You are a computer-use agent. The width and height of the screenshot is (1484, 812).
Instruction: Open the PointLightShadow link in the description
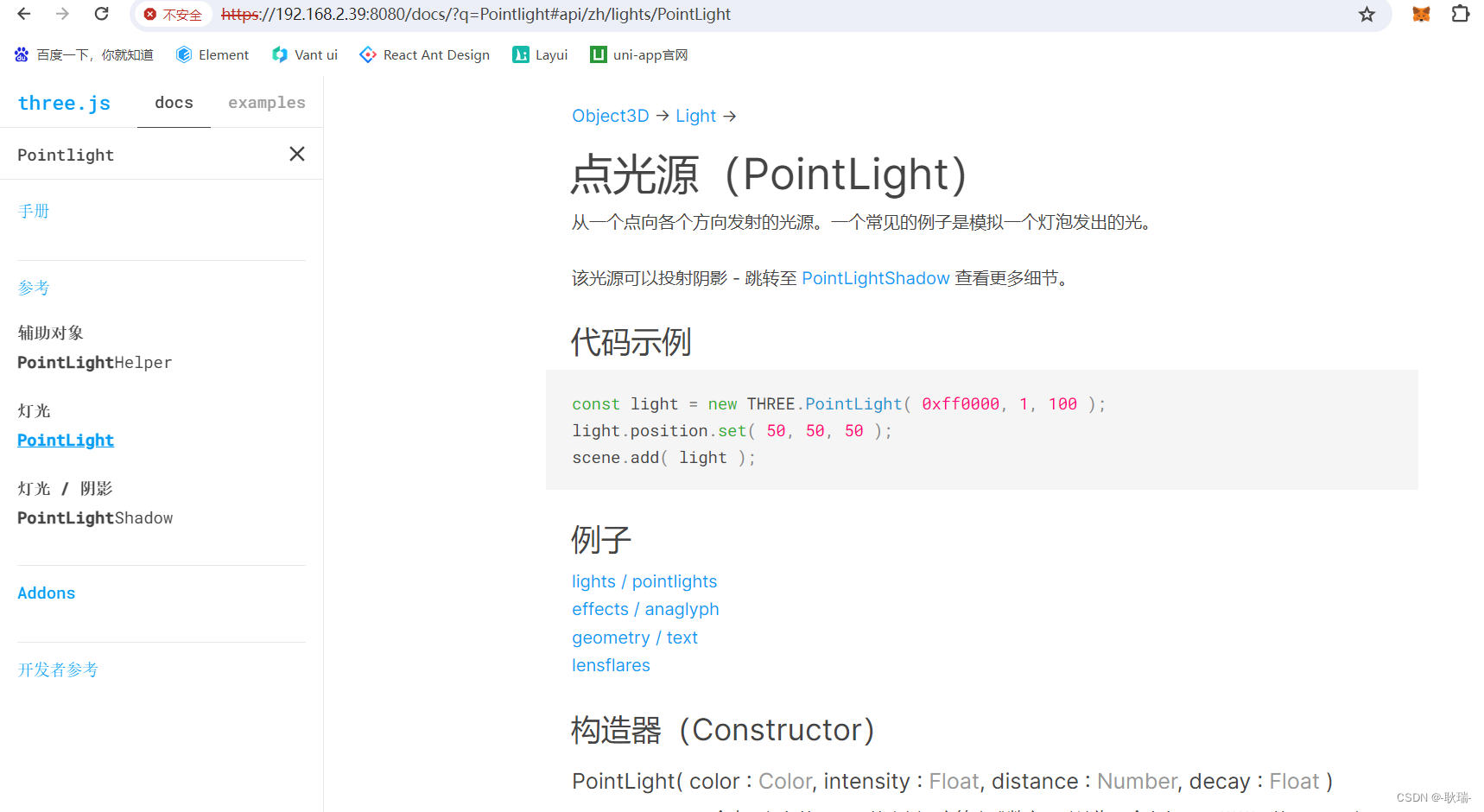[876, 278]
